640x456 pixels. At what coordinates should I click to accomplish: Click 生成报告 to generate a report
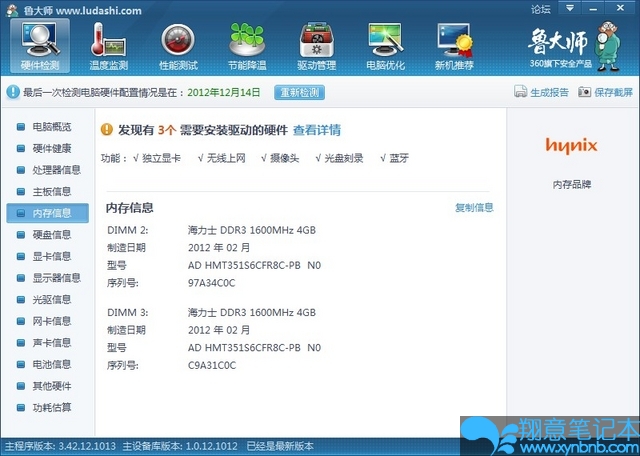[x=542, y=92]
